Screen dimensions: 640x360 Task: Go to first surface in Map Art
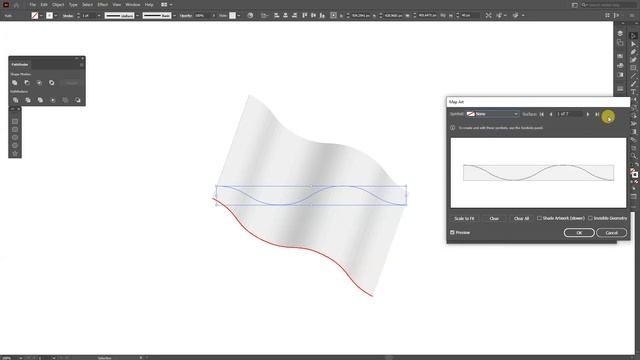point(542,114)
